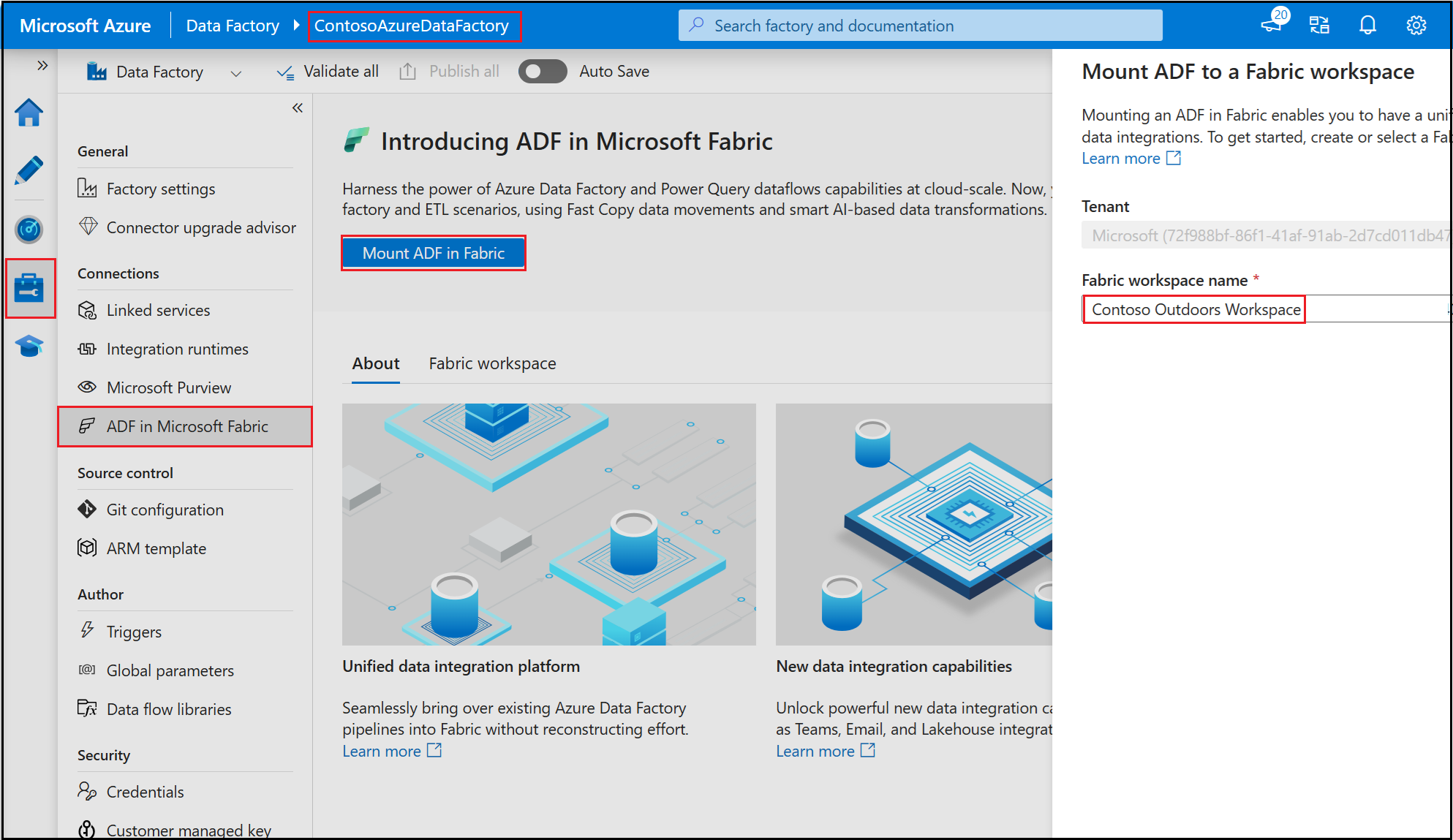The image size is (1453, 840).
Task: Select the Manage toolbox icon
Action: point(29,287)
